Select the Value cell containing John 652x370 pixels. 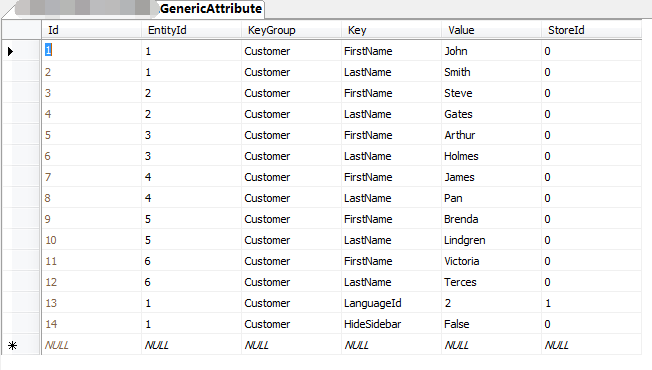(491, 51)
